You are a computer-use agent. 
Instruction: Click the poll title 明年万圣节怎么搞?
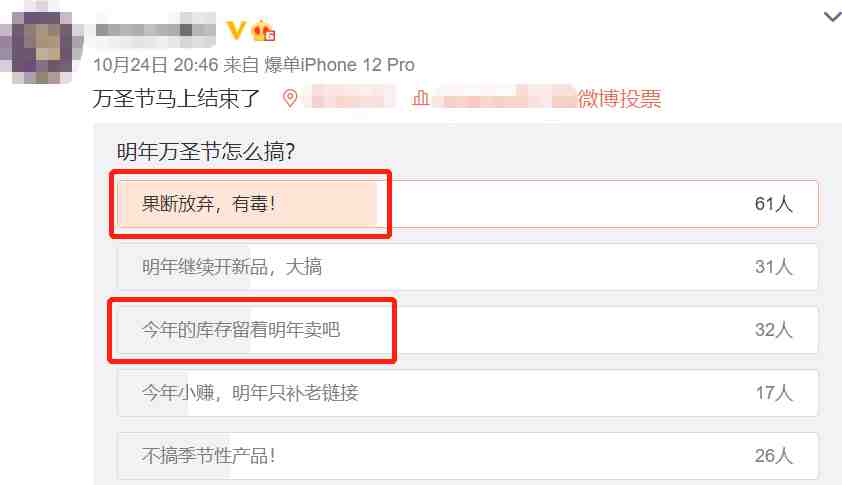[206, 151]
